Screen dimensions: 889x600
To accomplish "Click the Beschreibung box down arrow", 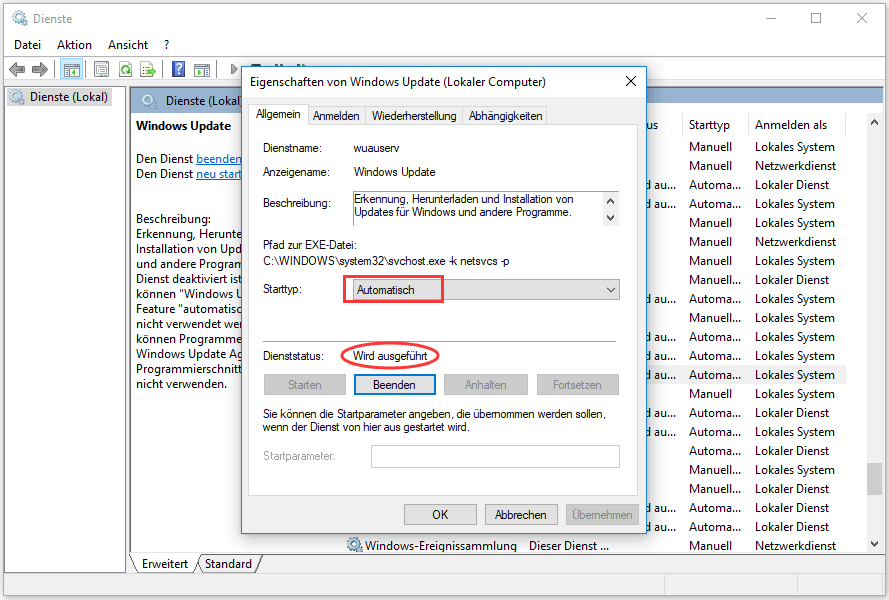I will [x=610, y=218].
